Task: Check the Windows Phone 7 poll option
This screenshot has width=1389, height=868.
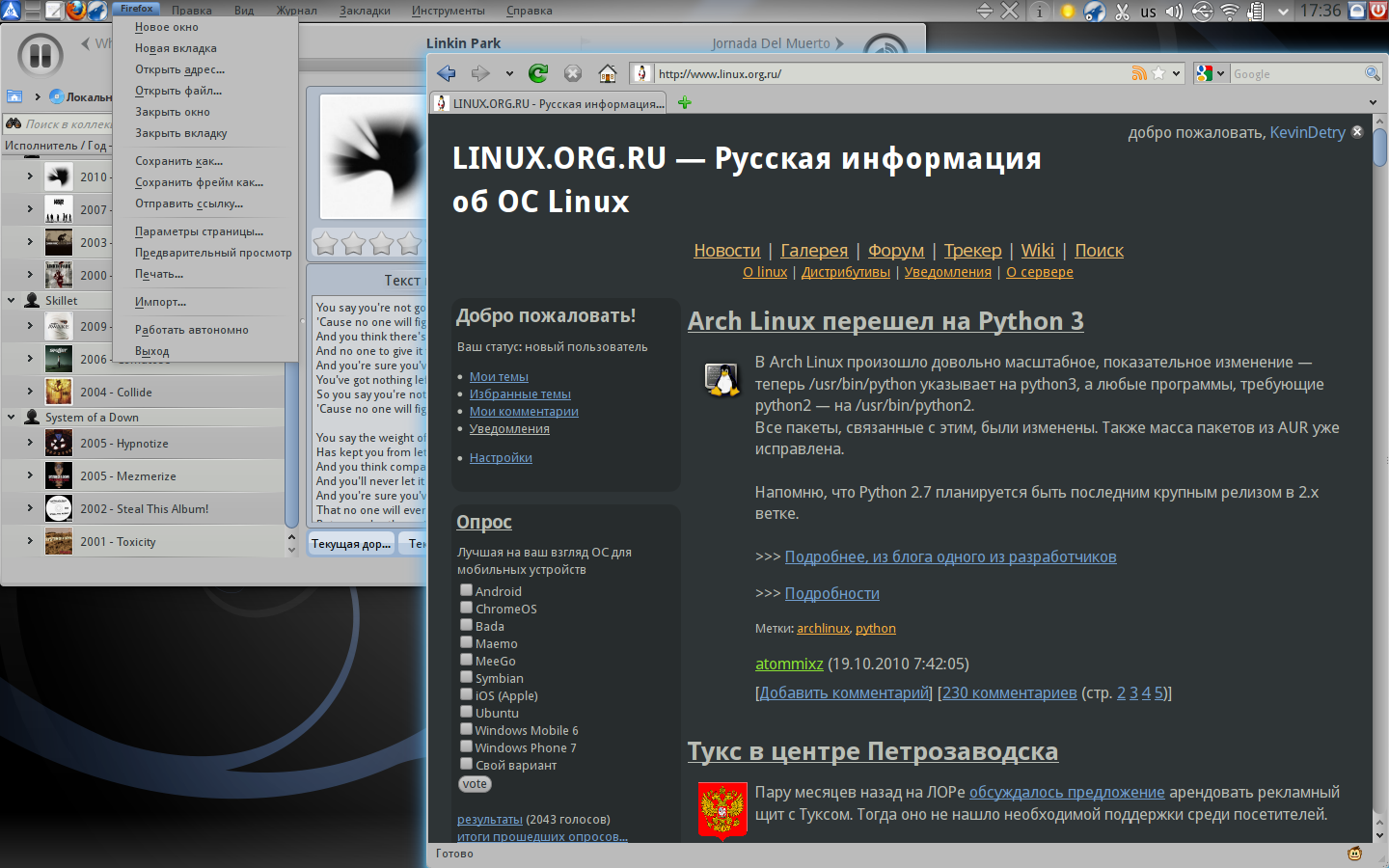Action: pos(466,746)
